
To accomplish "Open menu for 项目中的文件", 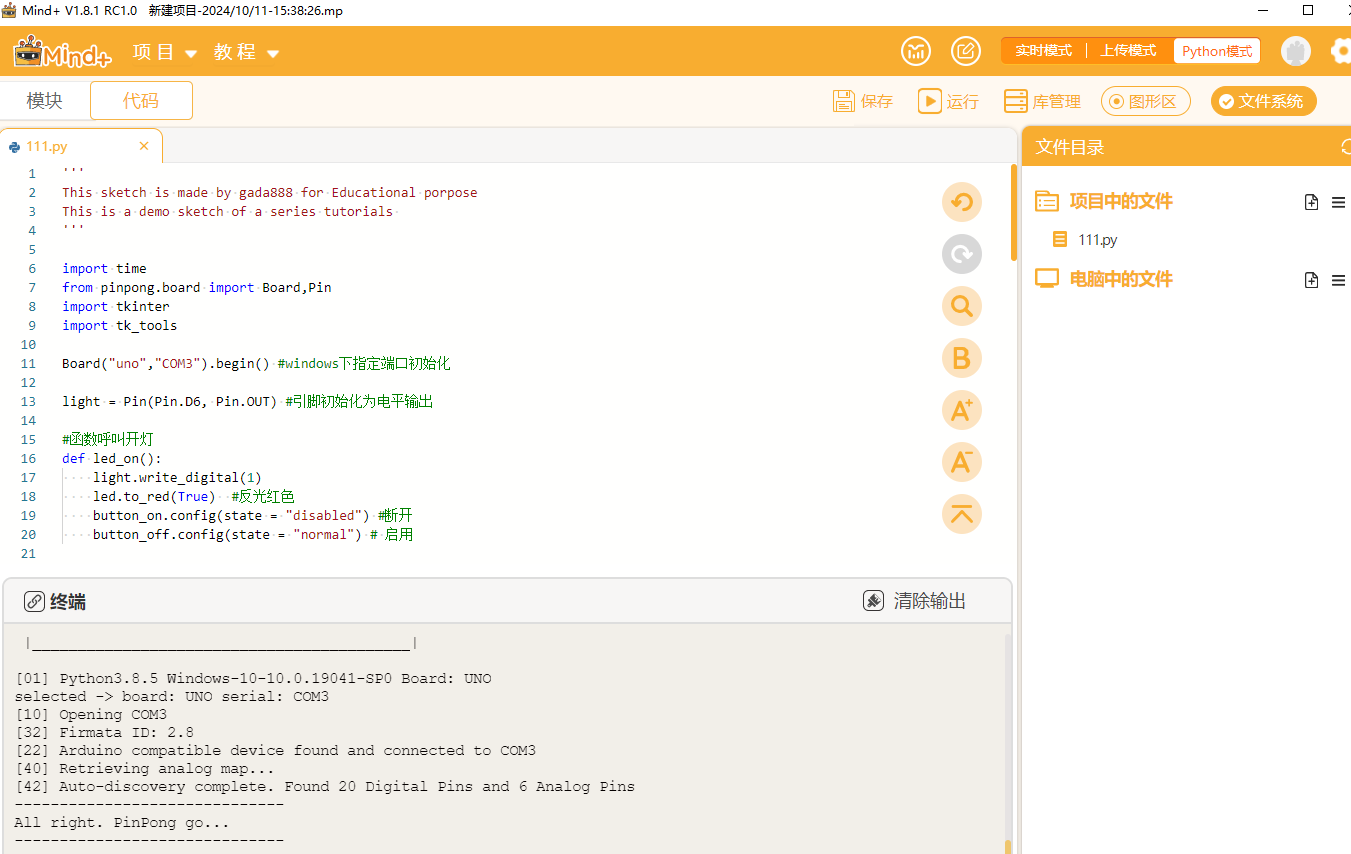I will [x=1338, y=202].
